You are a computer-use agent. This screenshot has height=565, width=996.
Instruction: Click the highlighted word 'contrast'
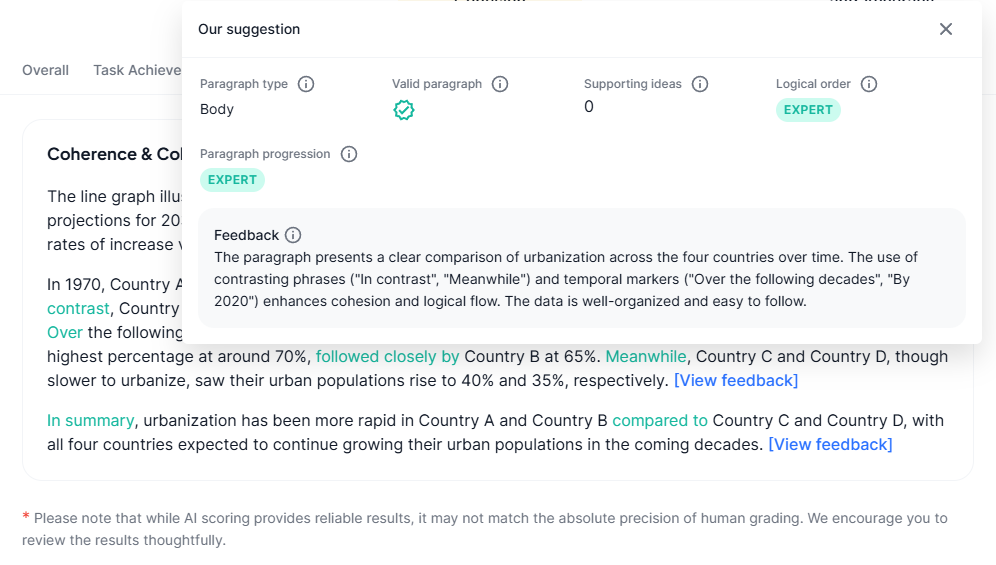(x=78, y=308)
